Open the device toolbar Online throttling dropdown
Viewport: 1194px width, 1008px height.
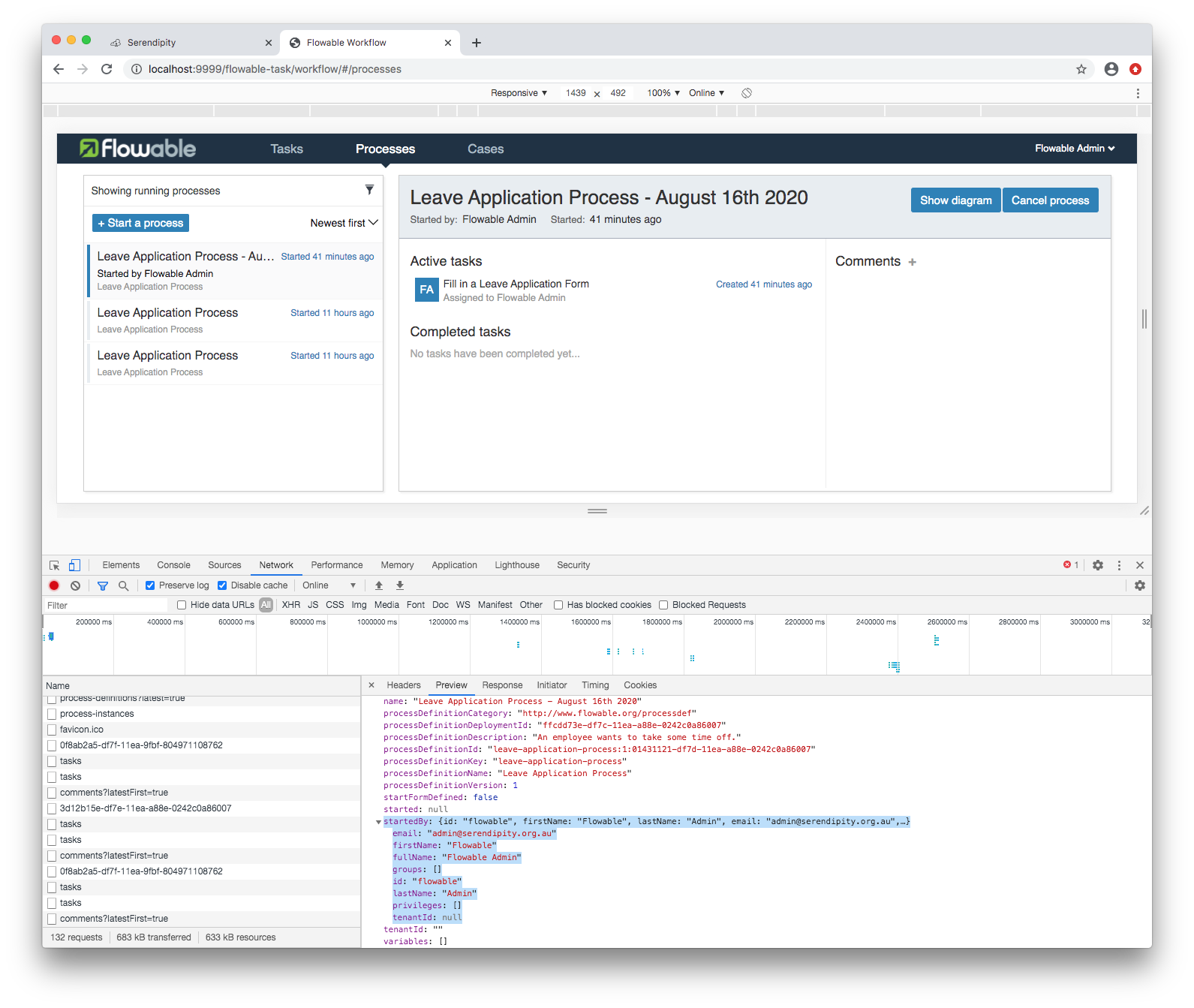706,93
